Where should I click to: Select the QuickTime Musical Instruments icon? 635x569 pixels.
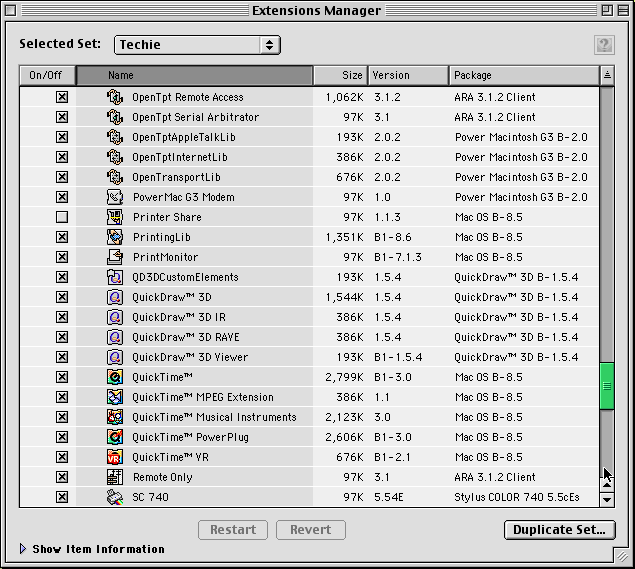click(x=115, y=417)
